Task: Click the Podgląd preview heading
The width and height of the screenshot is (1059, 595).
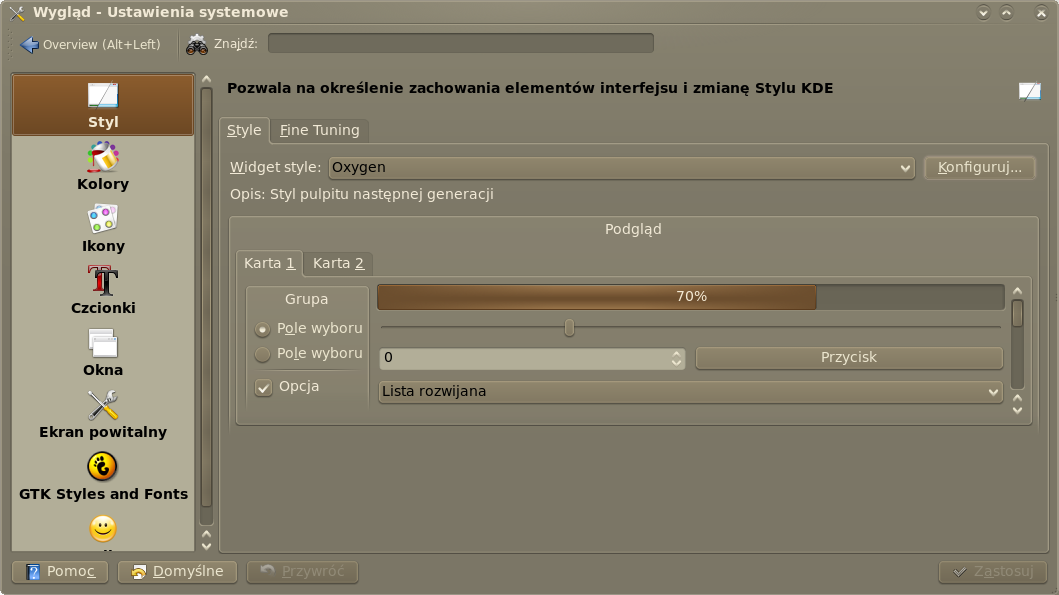Action: [633, 230]
